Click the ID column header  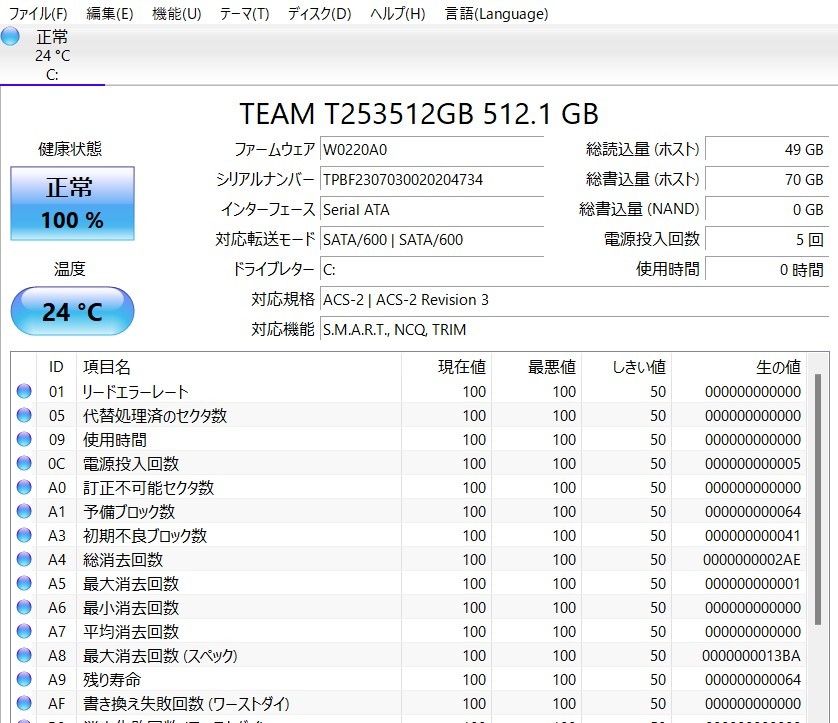(x=56, y=367)
